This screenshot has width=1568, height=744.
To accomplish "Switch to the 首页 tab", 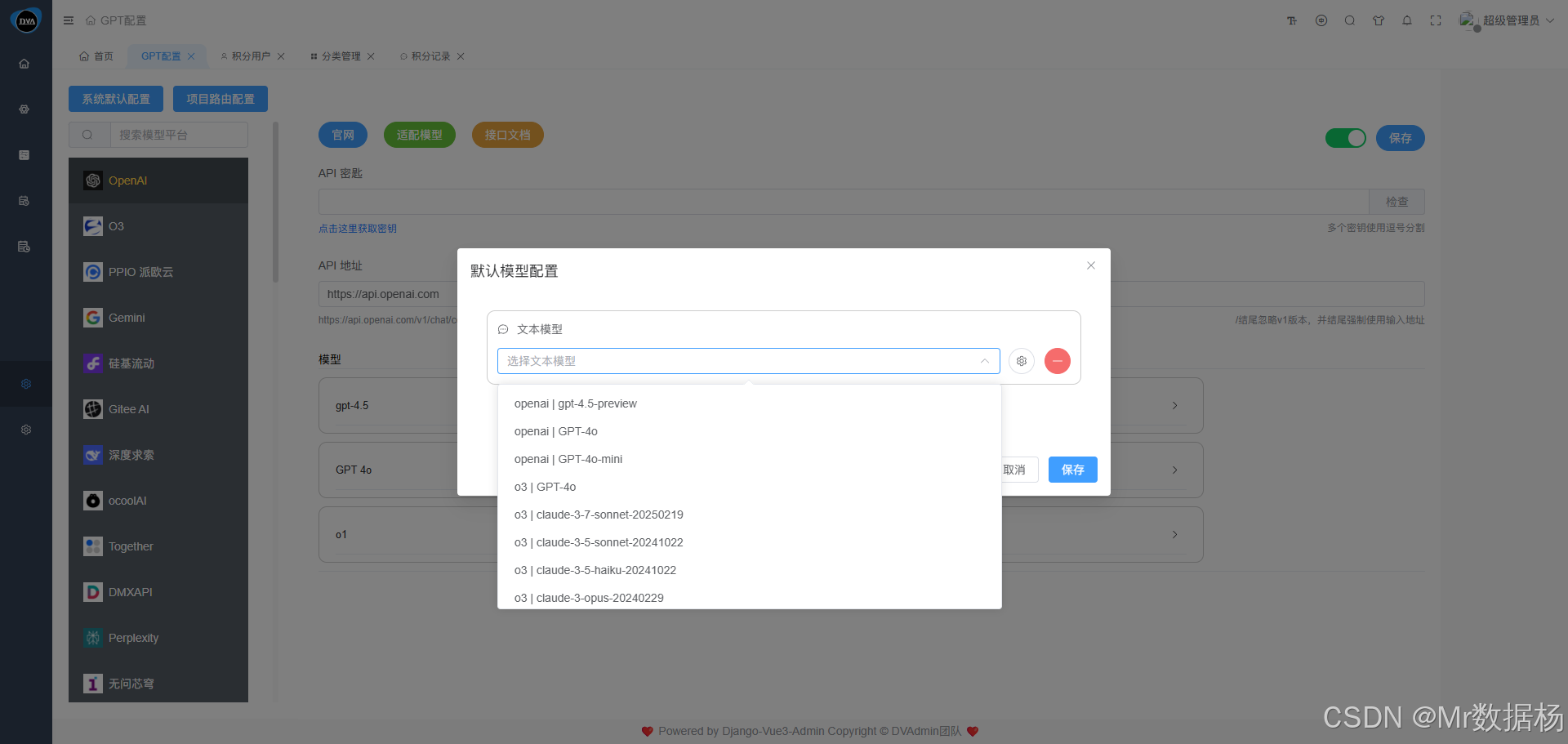I will (96, 56).
